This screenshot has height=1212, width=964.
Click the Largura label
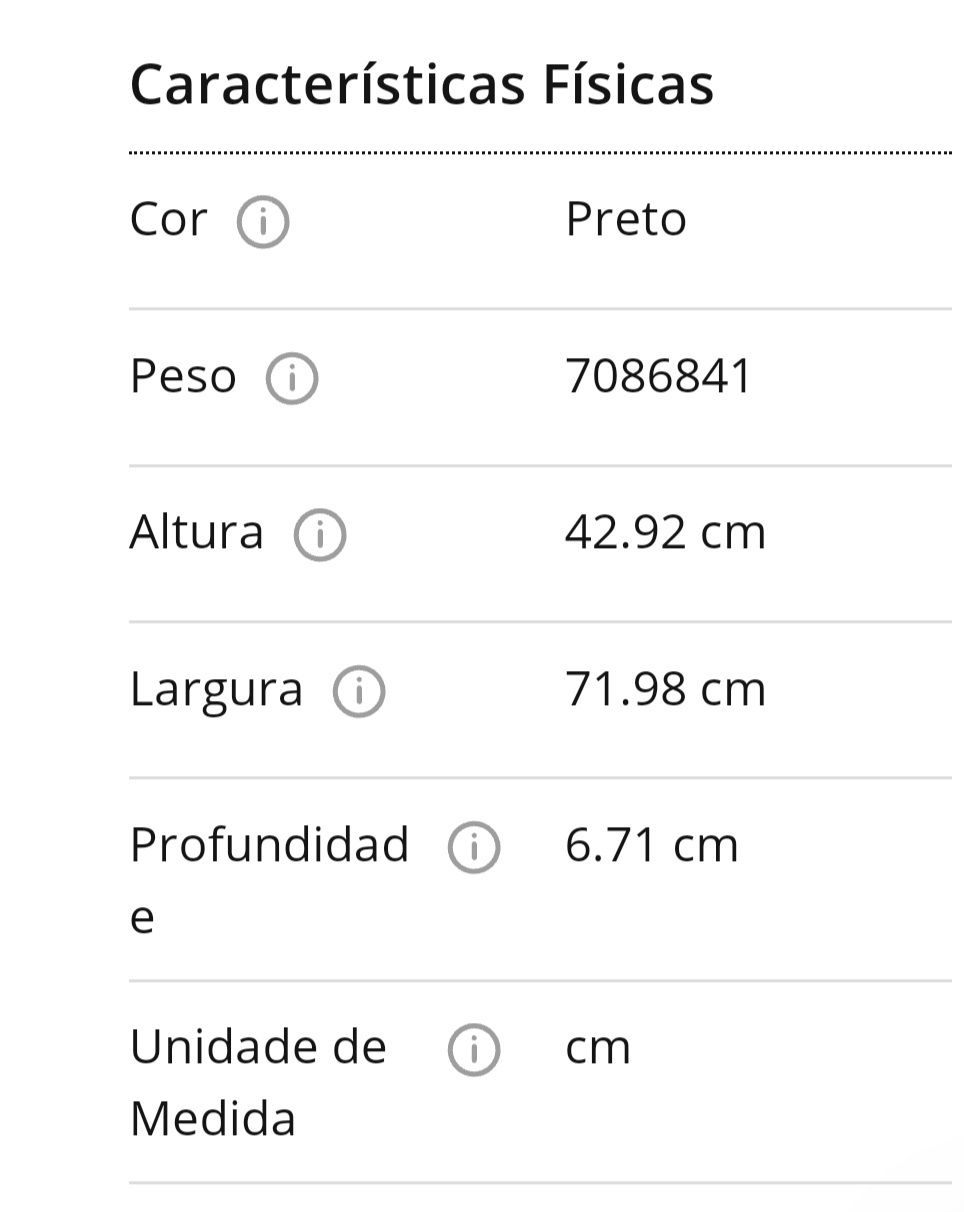coord(216,690)
